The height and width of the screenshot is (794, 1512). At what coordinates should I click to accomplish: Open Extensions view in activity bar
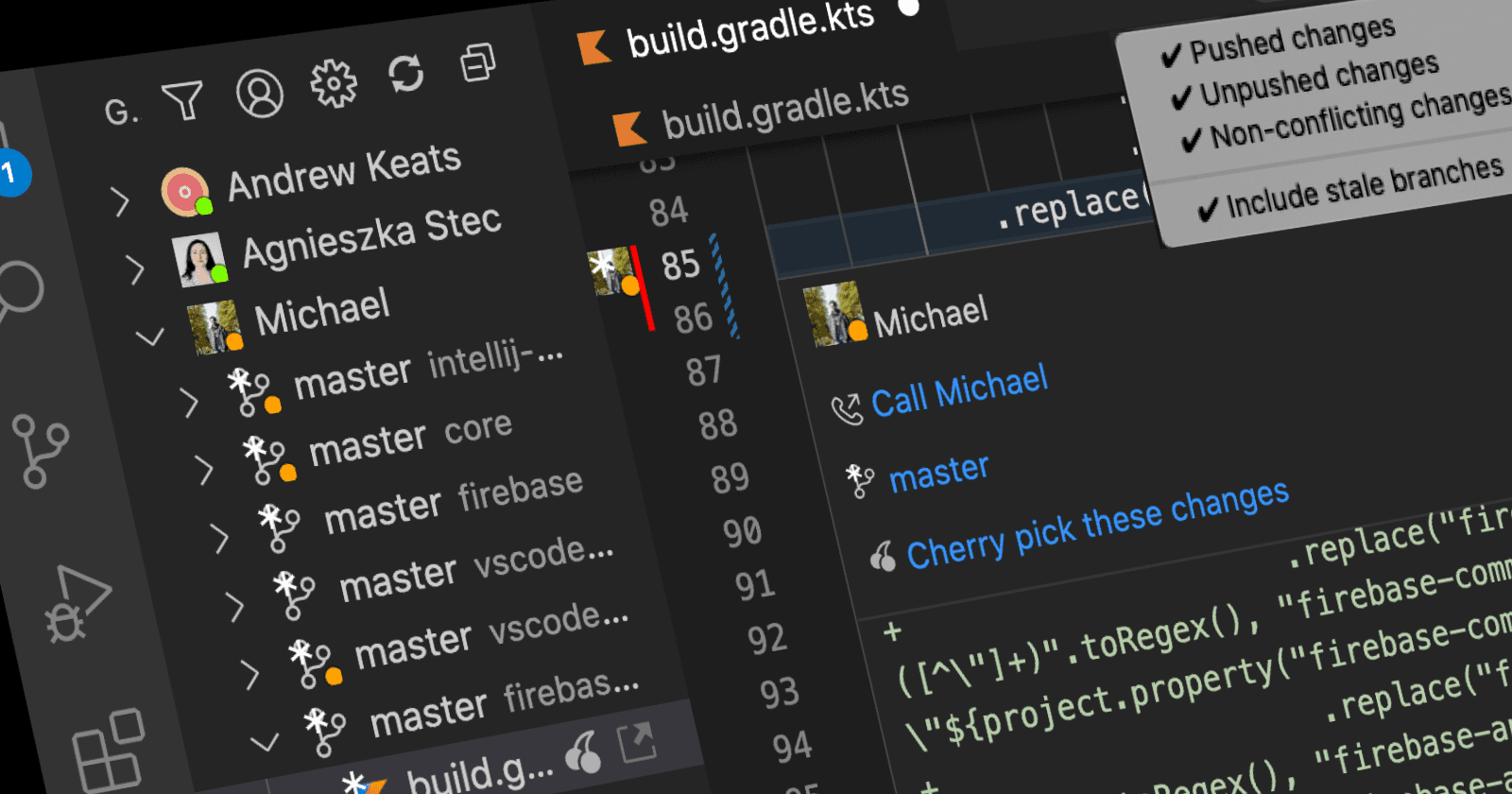[x=107, y=751]
